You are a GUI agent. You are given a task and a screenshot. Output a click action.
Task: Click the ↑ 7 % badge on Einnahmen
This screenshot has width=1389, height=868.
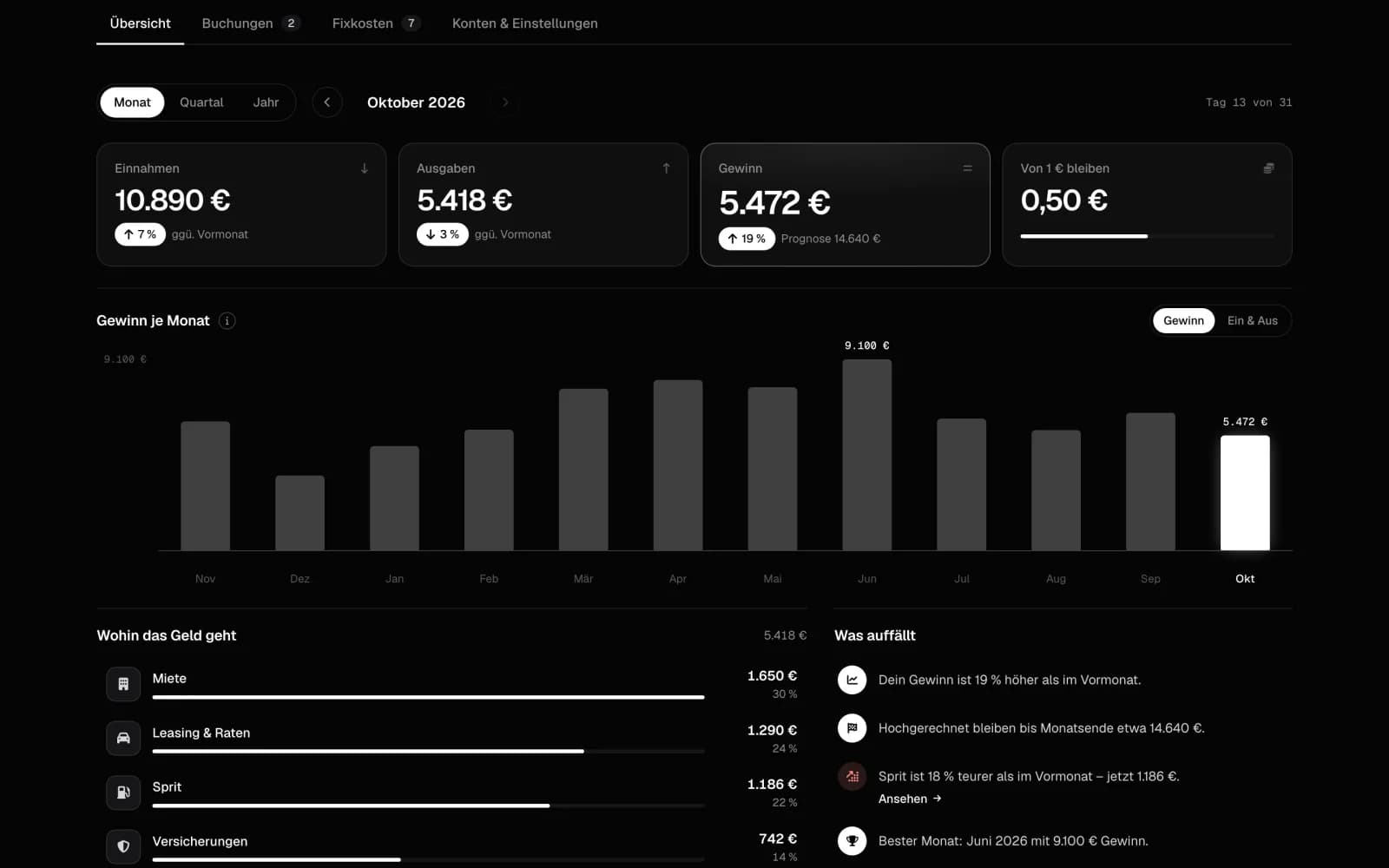[x=140, y=234]
